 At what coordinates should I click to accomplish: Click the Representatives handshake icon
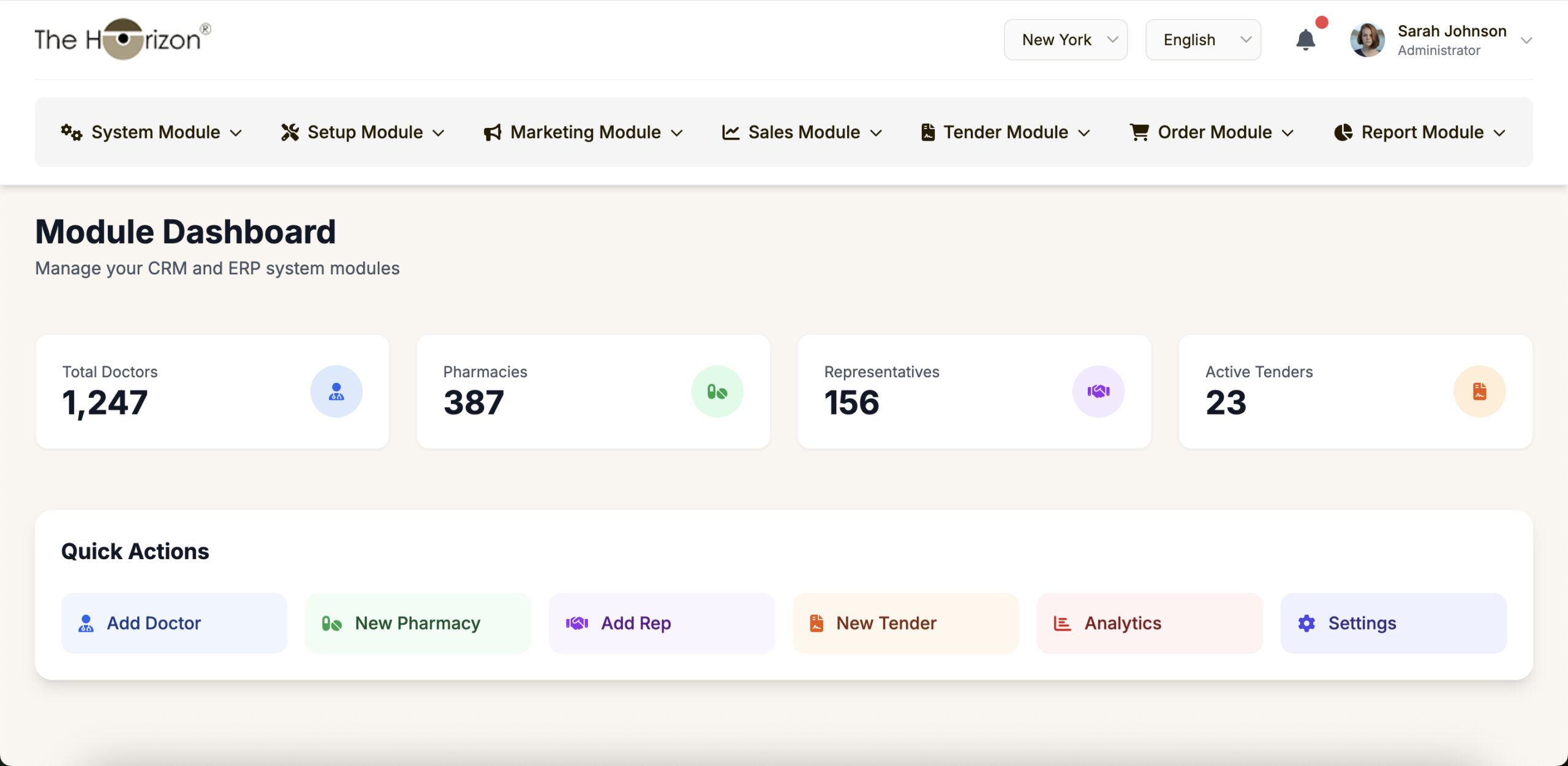click(x=1098, y=391)
